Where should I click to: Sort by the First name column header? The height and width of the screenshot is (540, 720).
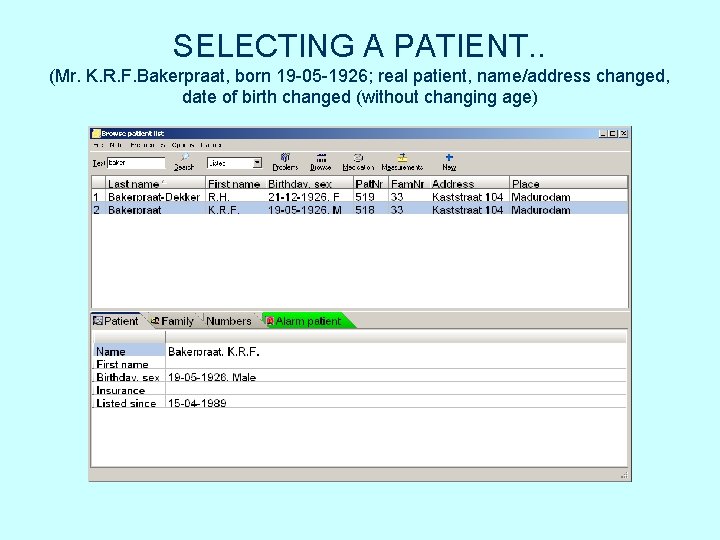click(236, 184)
